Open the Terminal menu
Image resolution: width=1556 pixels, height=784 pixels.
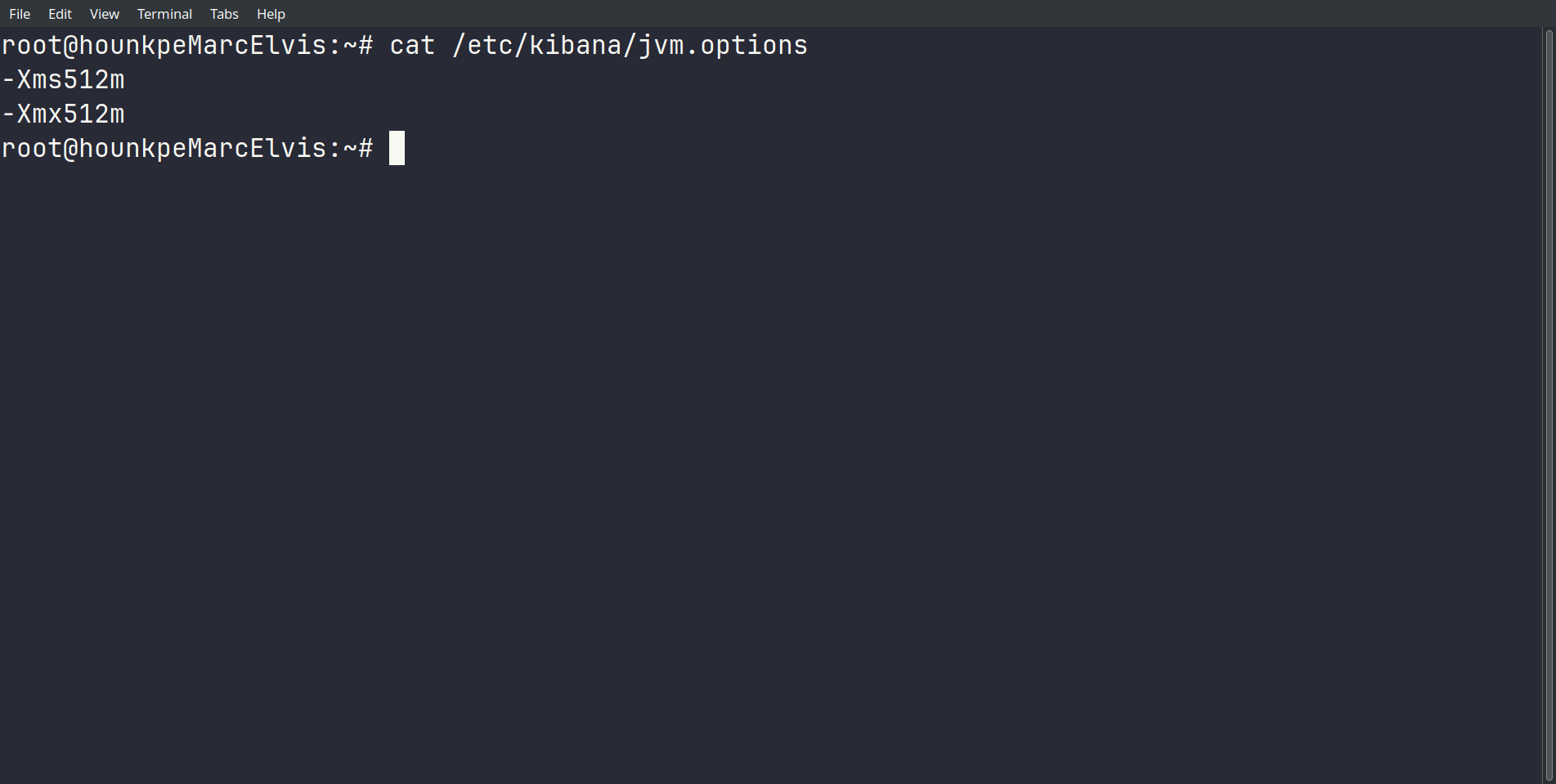[x=164, y=14]
